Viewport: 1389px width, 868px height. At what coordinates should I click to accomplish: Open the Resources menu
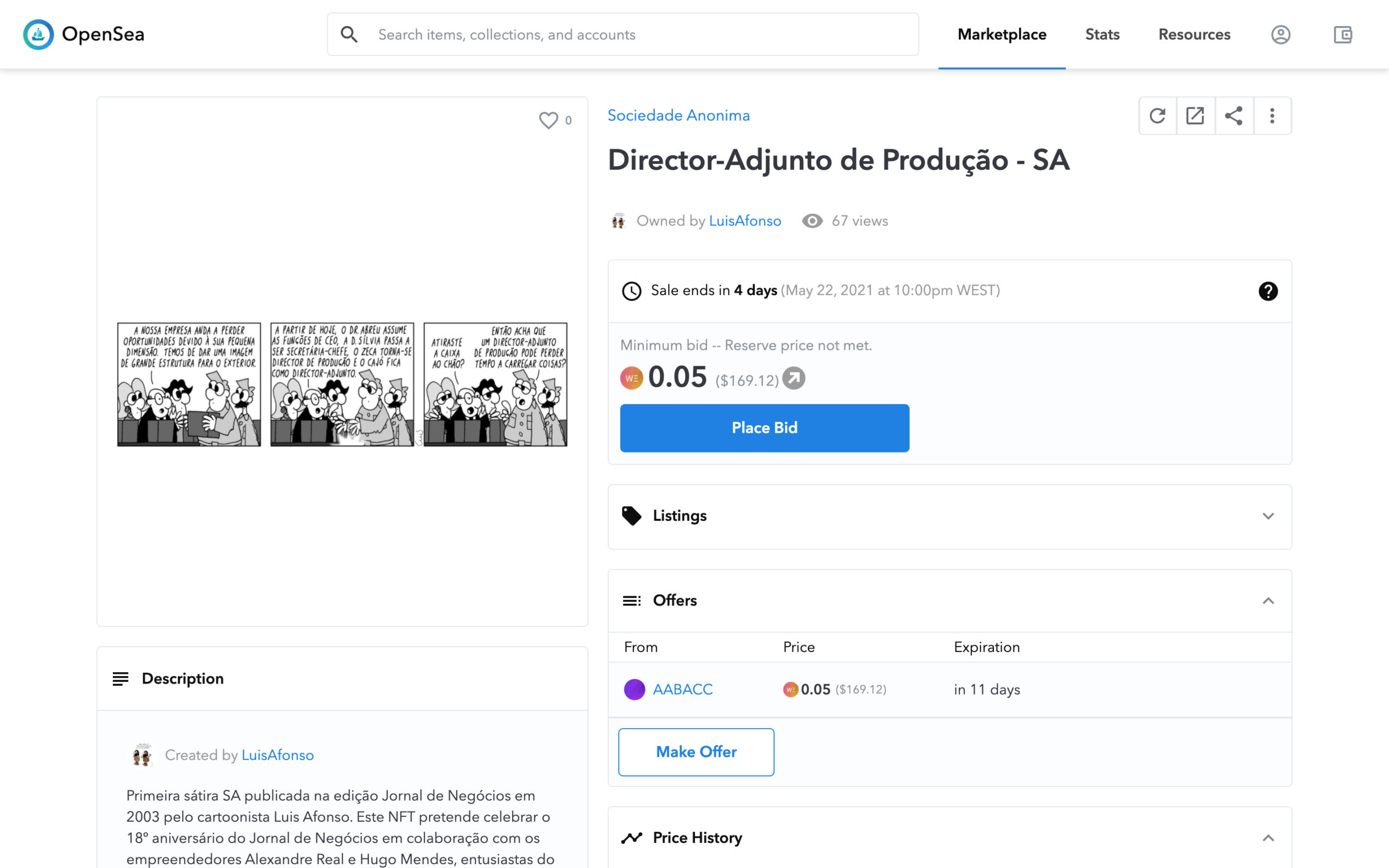pyautogui.click(x=1194, y=34)
